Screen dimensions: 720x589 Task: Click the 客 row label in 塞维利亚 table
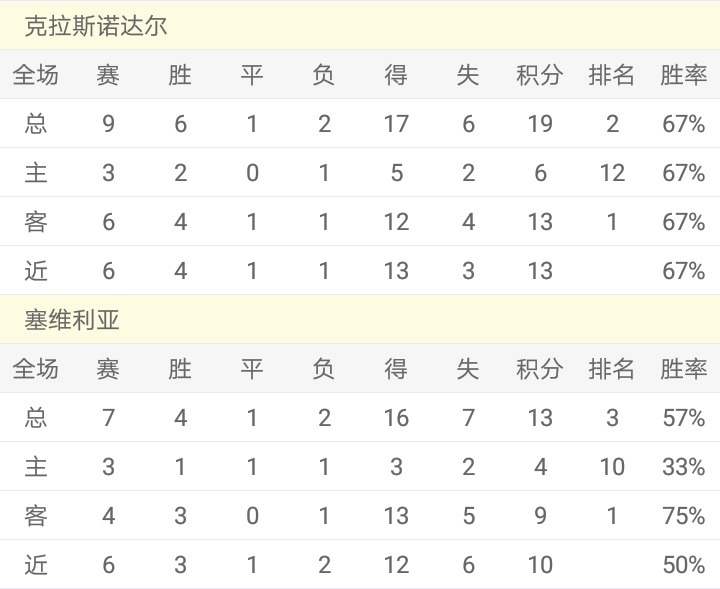click(36, 516)
